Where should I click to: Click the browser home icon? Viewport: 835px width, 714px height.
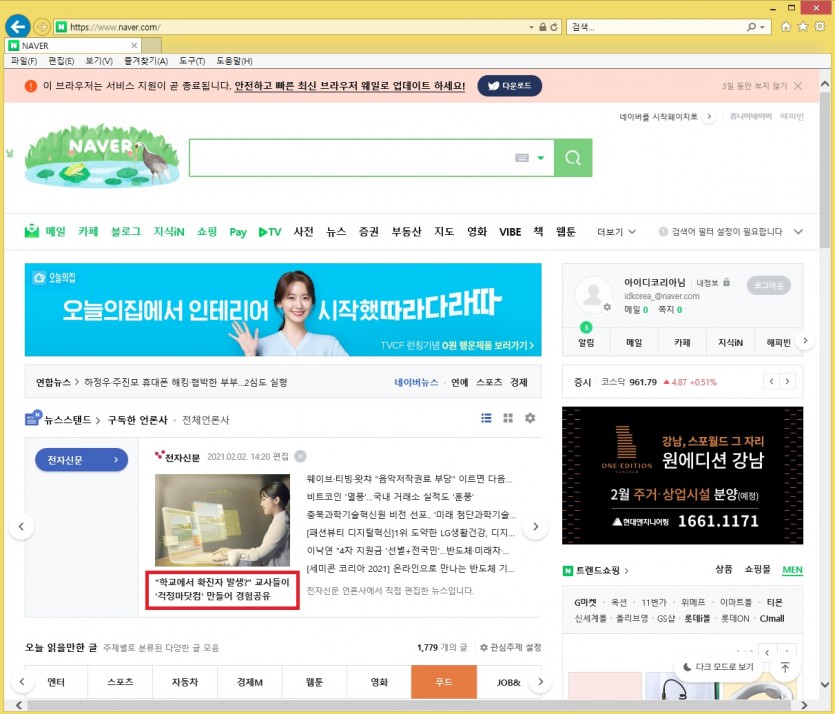[x=786, y=26]
